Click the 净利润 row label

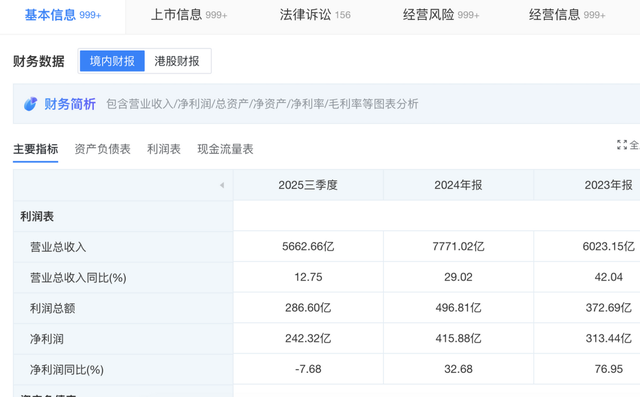pos(47,339)
